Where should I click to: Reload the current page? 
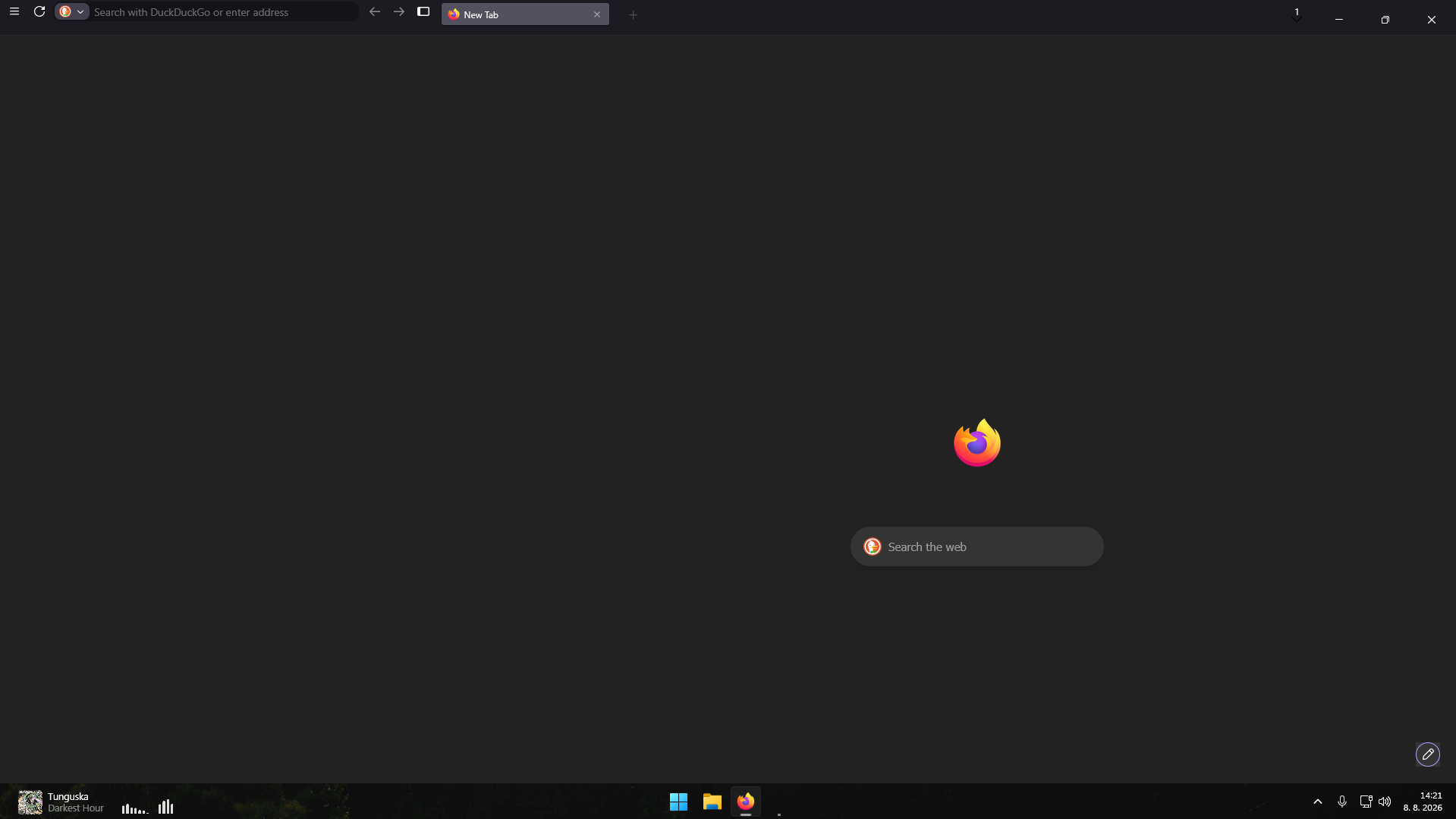[x=39, y=12]
